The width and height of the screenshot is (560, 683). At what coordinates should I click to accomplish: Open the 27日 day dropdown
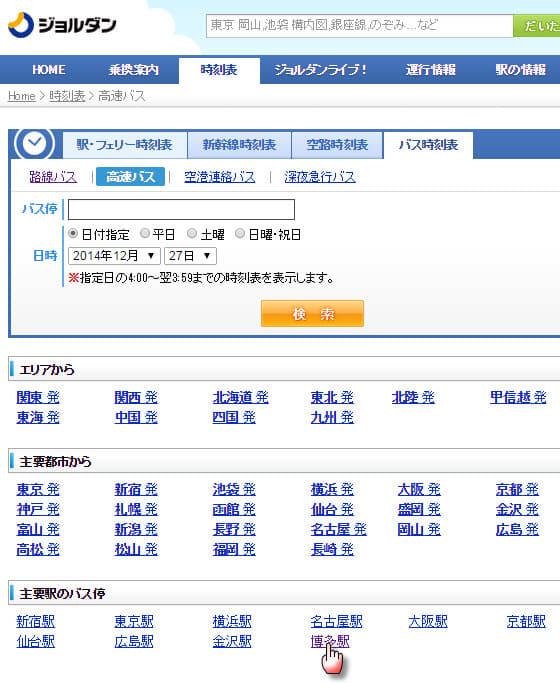(x=190, y=256)
